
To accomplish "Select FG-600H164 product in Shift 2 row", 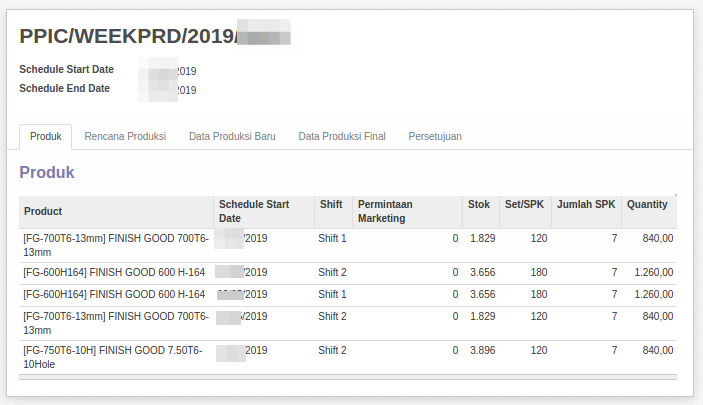I will pyautogui.click(x=114, y=272).
